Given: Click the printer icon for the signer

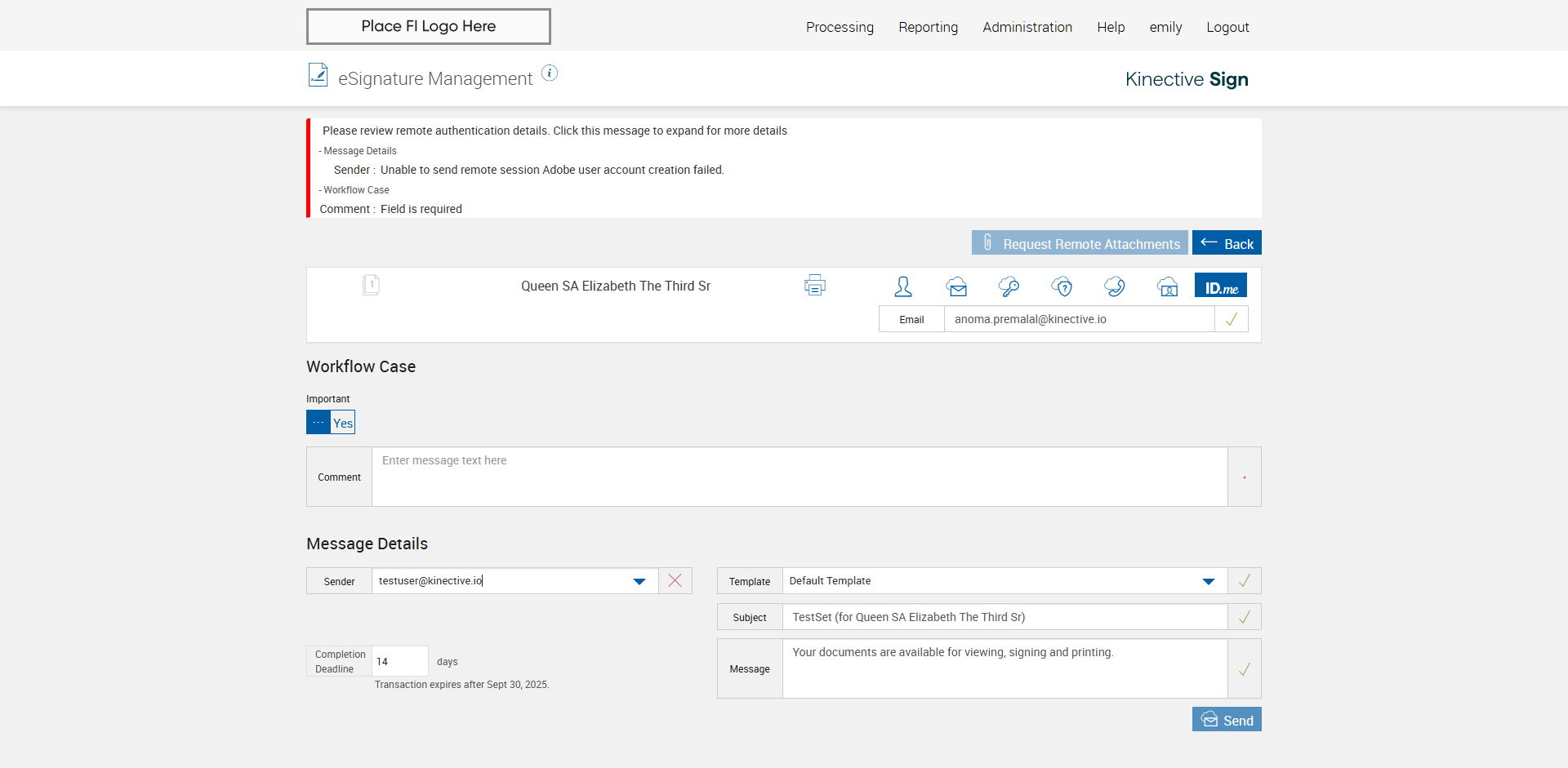Looking at the screenshot, I should click(814, 286).
